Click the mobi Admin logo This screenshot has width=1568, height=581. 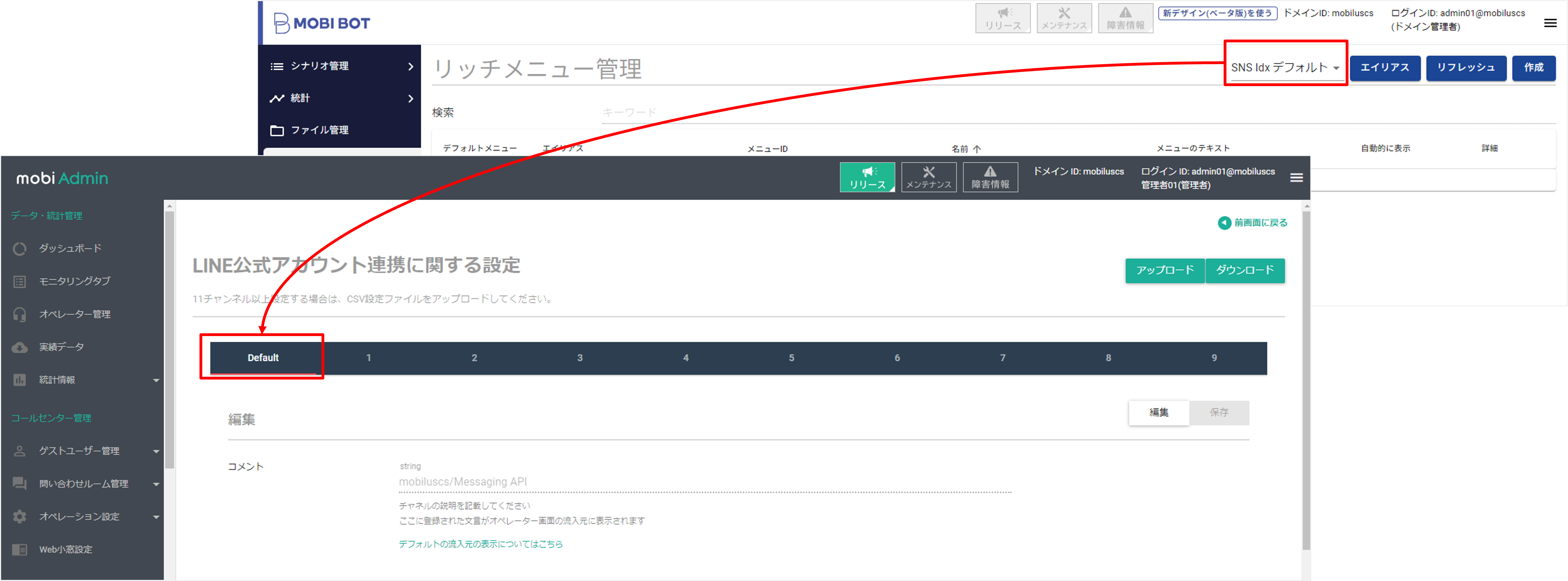[62, 178]
